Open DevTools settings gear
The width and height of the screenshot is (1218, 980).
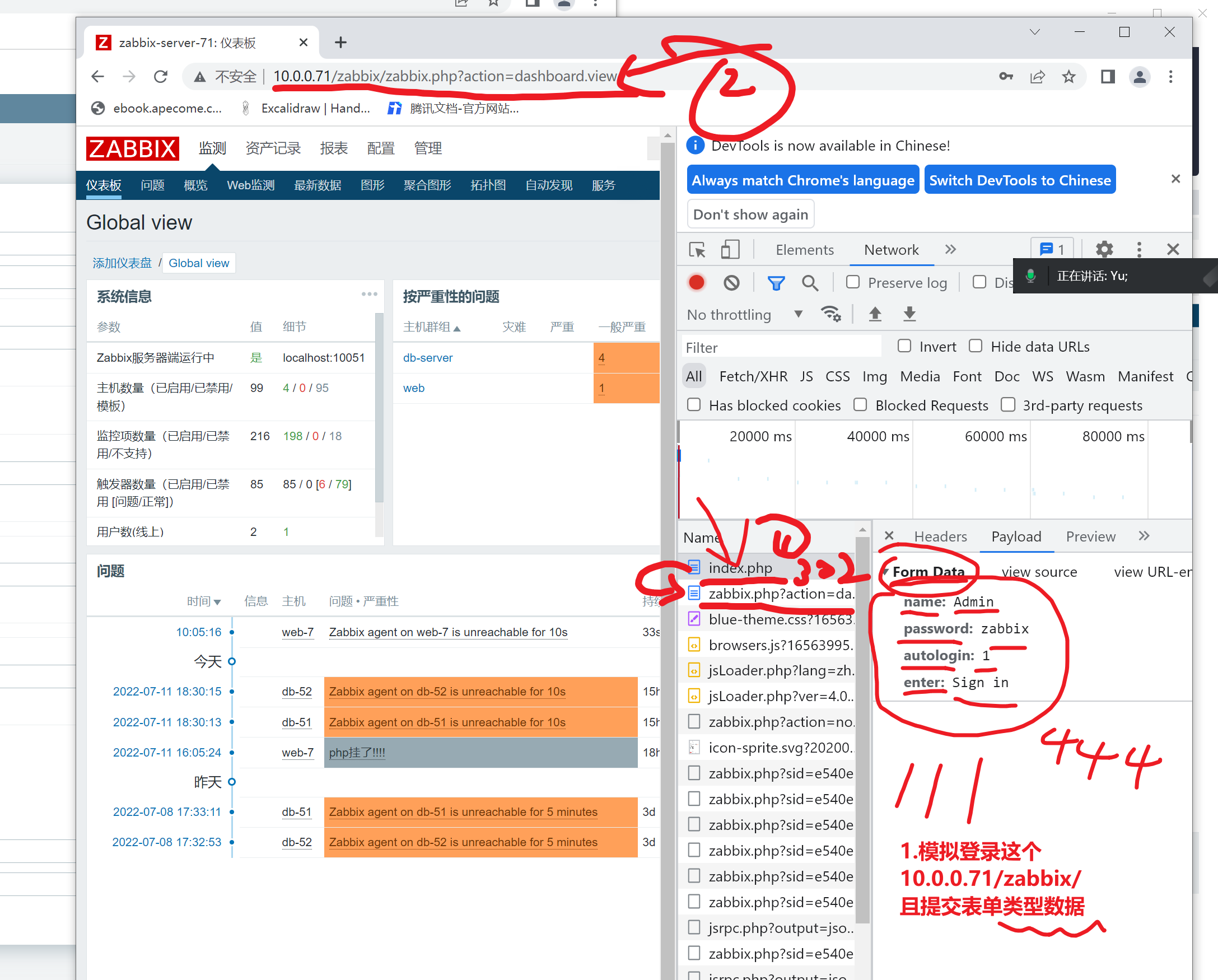(x=1104, y=249)
